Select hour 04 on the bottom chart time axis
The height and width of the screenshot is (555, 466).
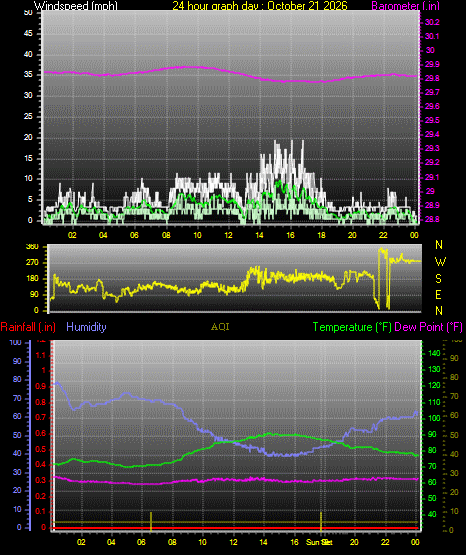point(111,542)
